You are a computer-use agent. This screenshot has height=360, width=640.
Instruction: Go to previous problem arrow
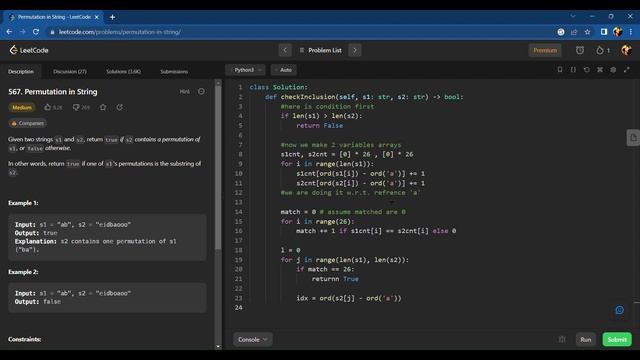285,50
